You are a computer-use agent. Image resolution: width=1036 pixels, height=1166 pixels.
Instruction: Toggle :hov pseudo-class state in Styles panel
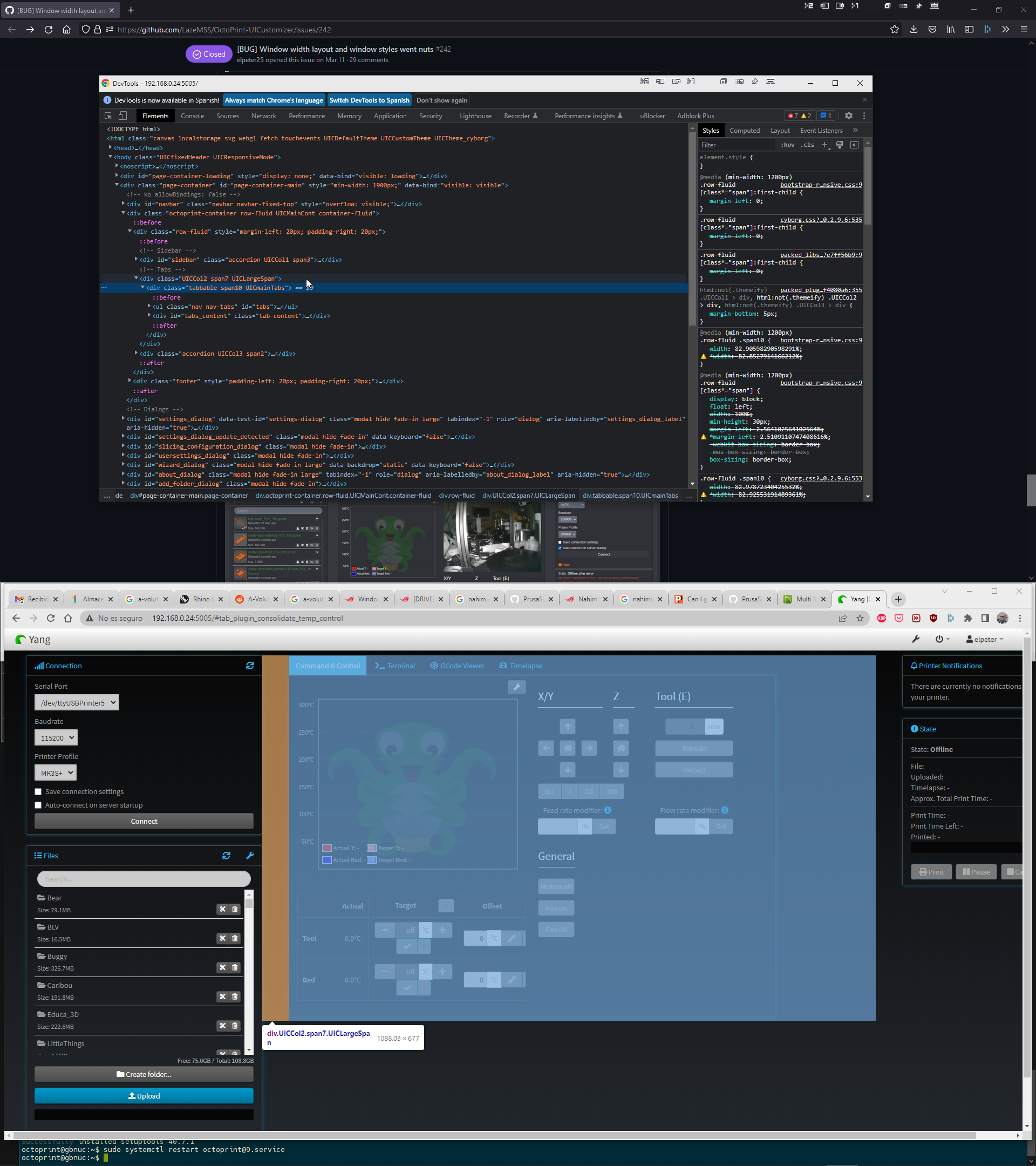coord(787,144)
